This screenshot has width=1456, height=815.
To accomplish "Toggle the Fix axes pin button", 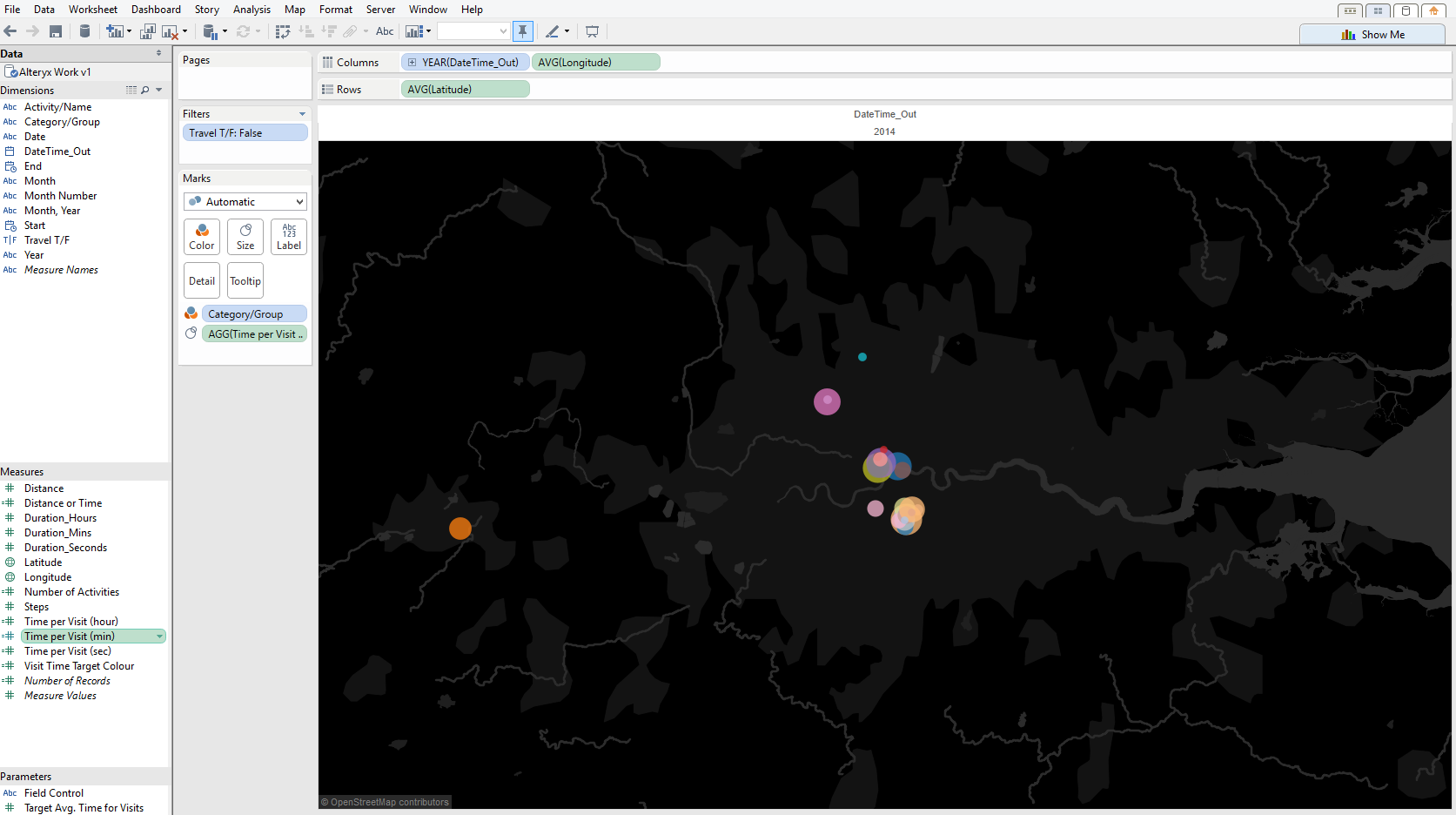I will click(522, 31).
